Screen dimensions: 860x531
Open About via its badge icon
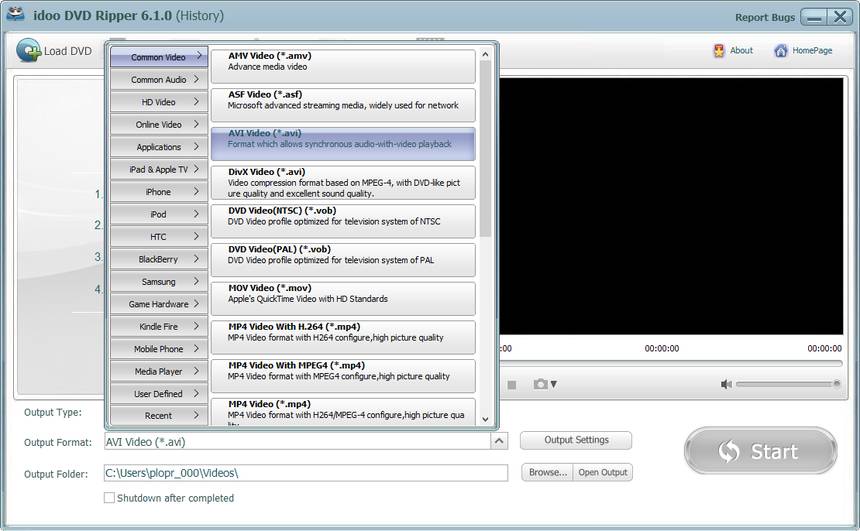point(718,50)
